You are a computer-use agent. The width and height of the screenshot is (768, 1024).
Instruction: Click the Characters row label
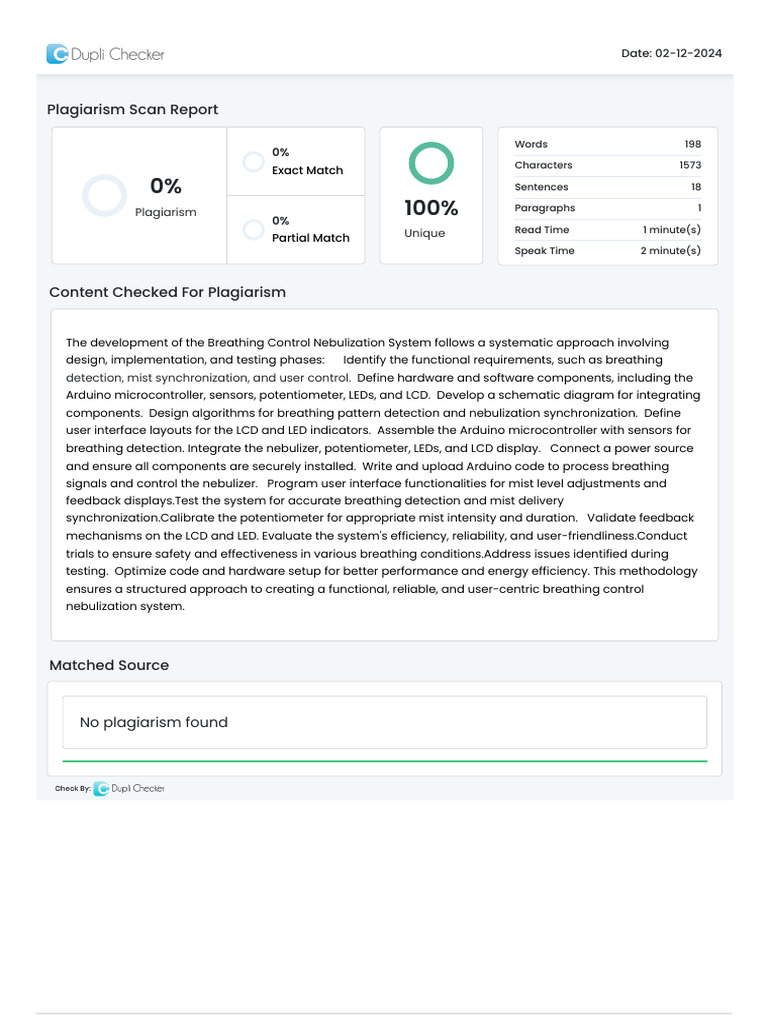click(543, 165)
